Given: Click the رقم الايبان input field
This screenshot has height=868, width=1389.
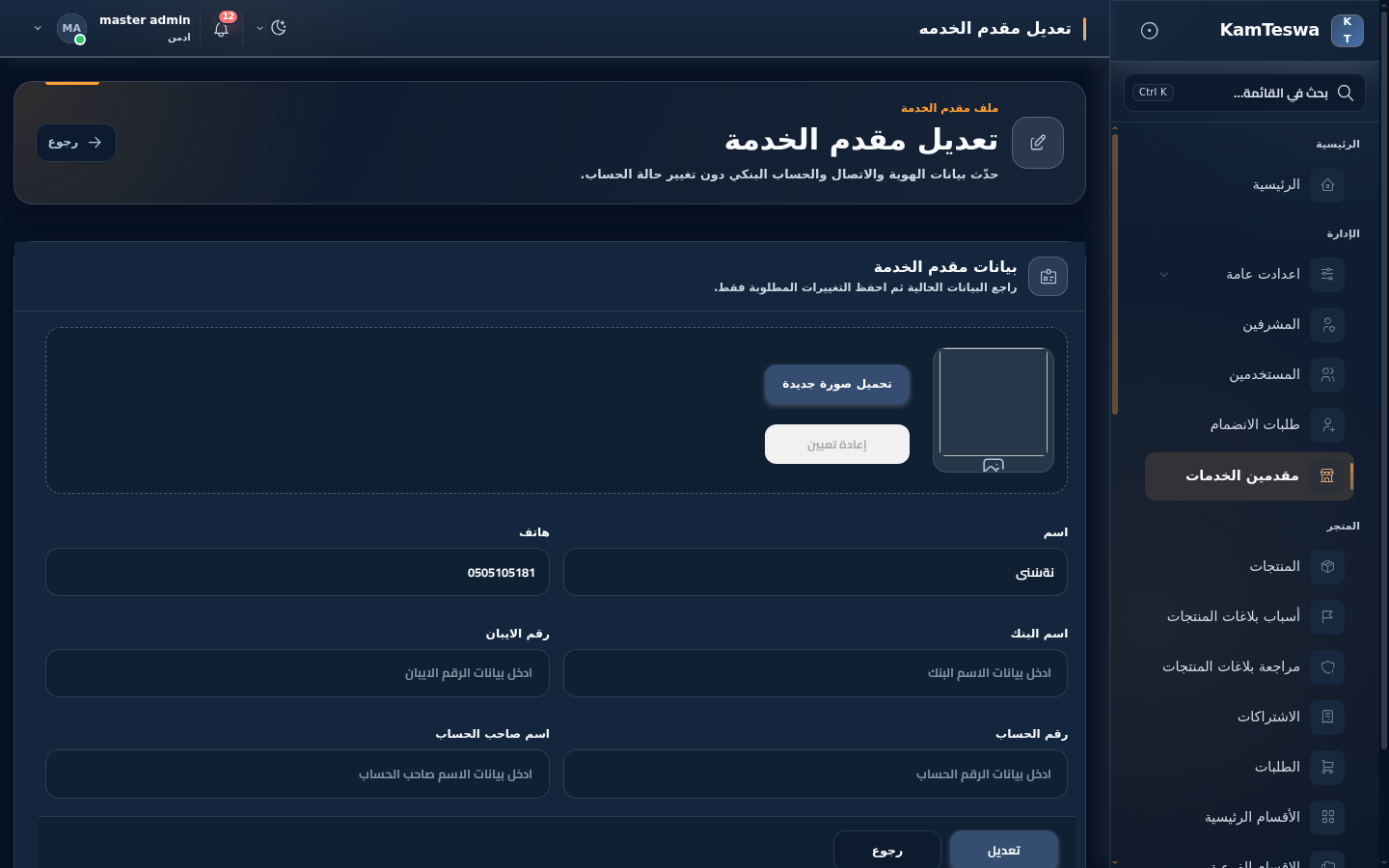Looking at the screenshot, I should click(x=297, y=673).
